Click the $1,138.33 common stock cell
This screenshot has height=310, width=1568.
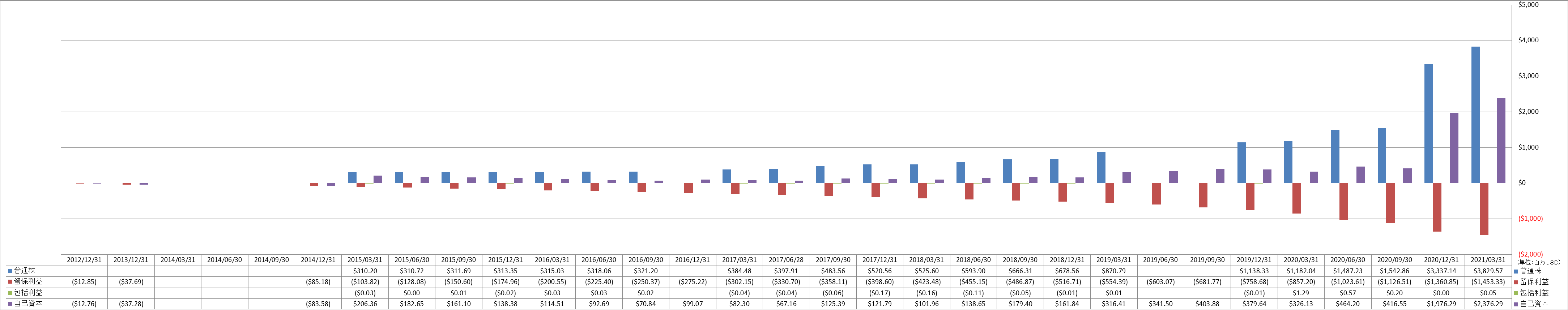(1254, 271)
